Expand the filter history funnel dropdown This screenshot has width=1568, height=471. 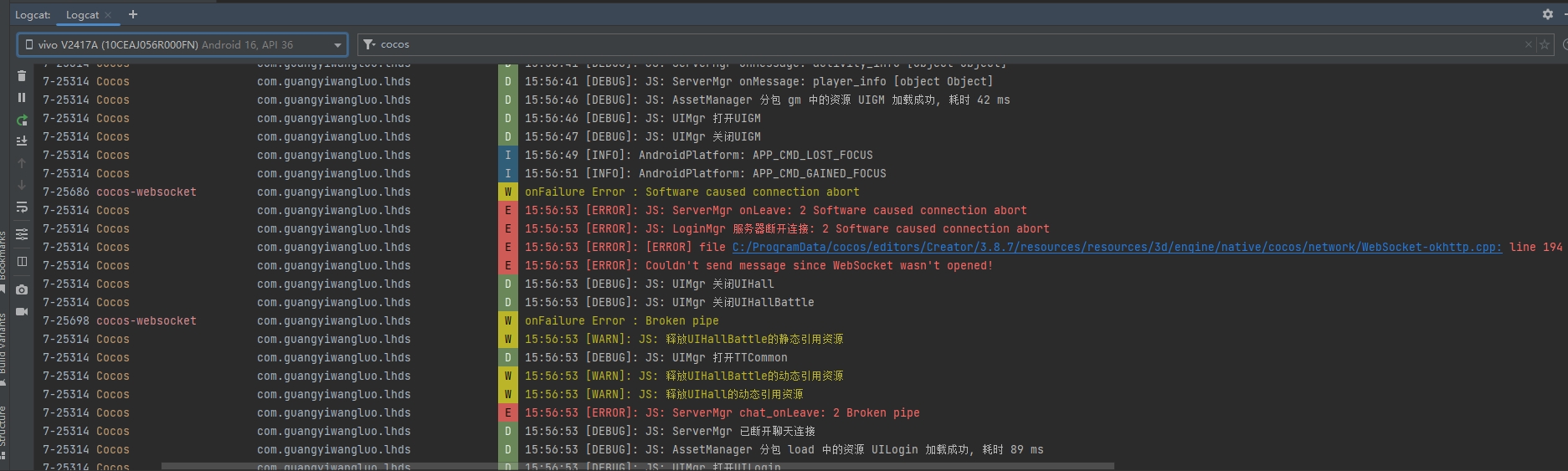pyautogui.click(x=369, y=44)
